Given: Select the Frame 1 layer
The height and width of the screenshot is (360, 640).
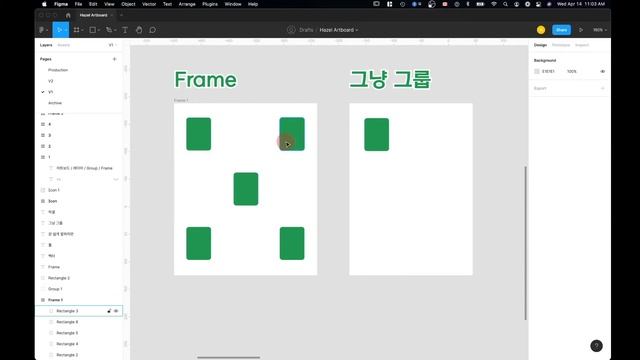Looking at the screenshot, I should click(x=56, y=300).
